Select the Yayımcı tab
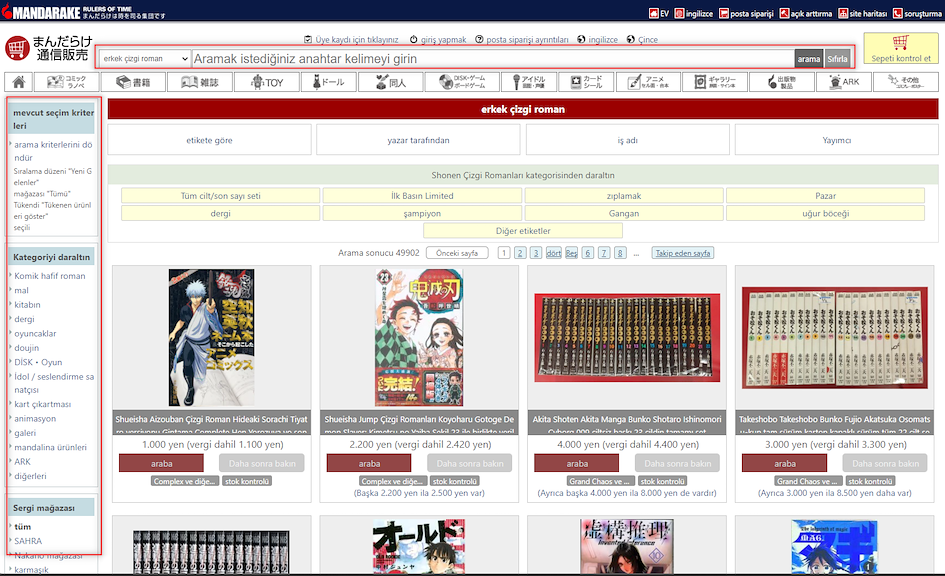 (x=837, y=140)
